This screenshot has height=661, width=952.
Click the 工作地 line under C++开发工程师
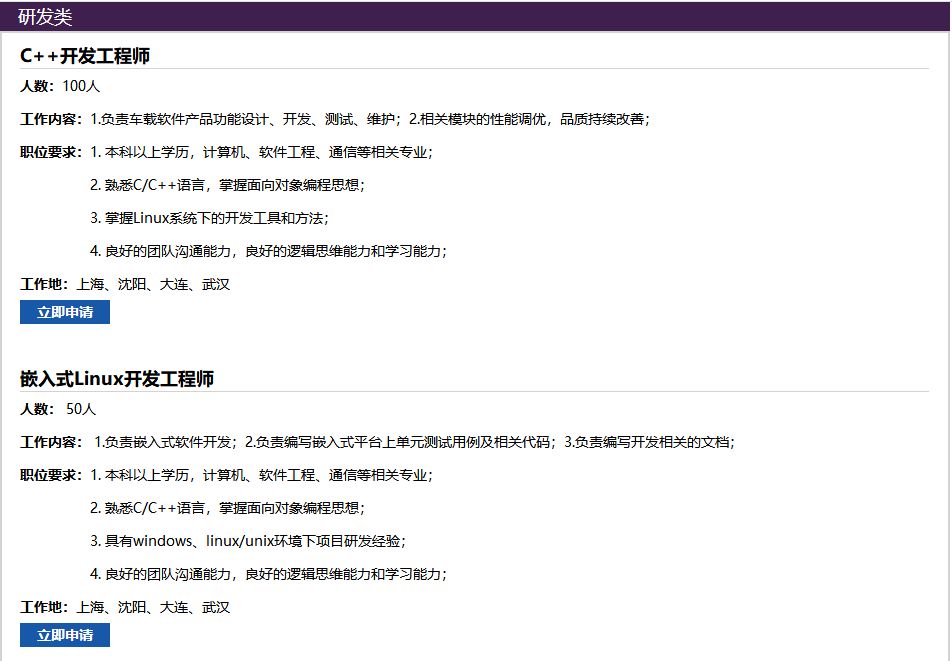pos(44,284)
